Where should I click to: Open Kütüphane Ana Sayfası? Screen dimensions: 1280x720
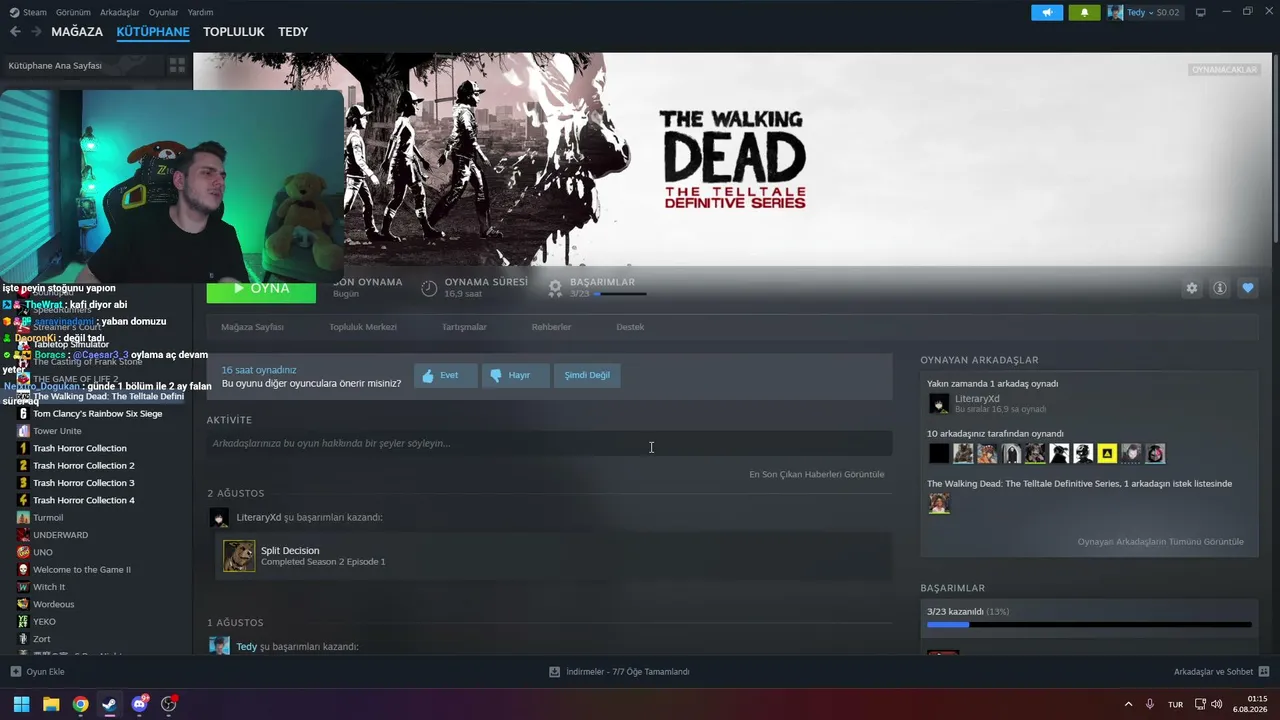[x=55, y=65]
